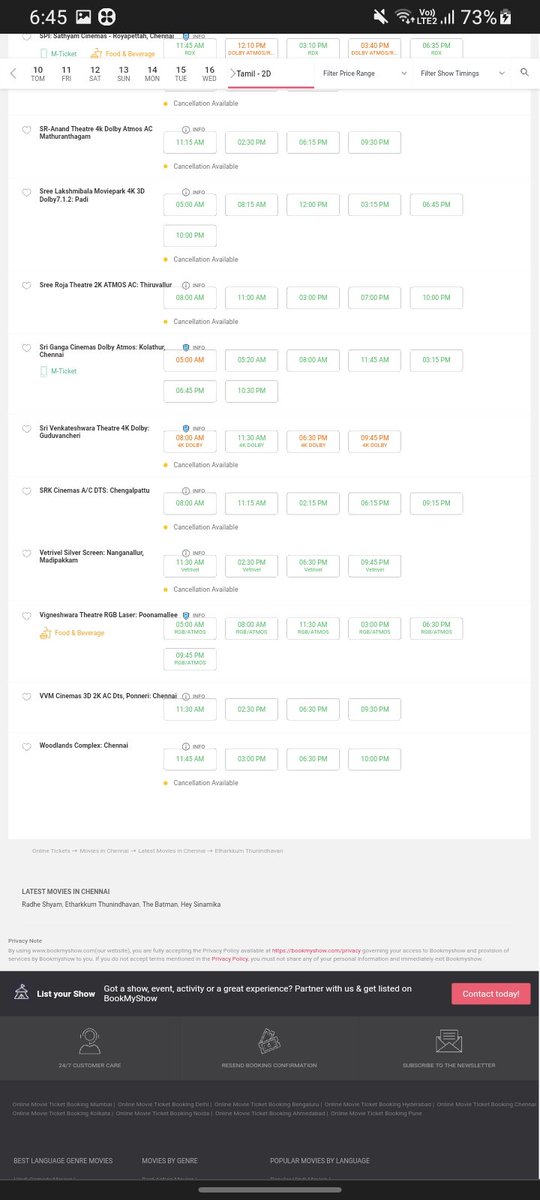Viewport: 540px width, 1200px height.
Task: Favorite Sree Lakshmibala Moviepark heart
Action: [x=27, y=192]
